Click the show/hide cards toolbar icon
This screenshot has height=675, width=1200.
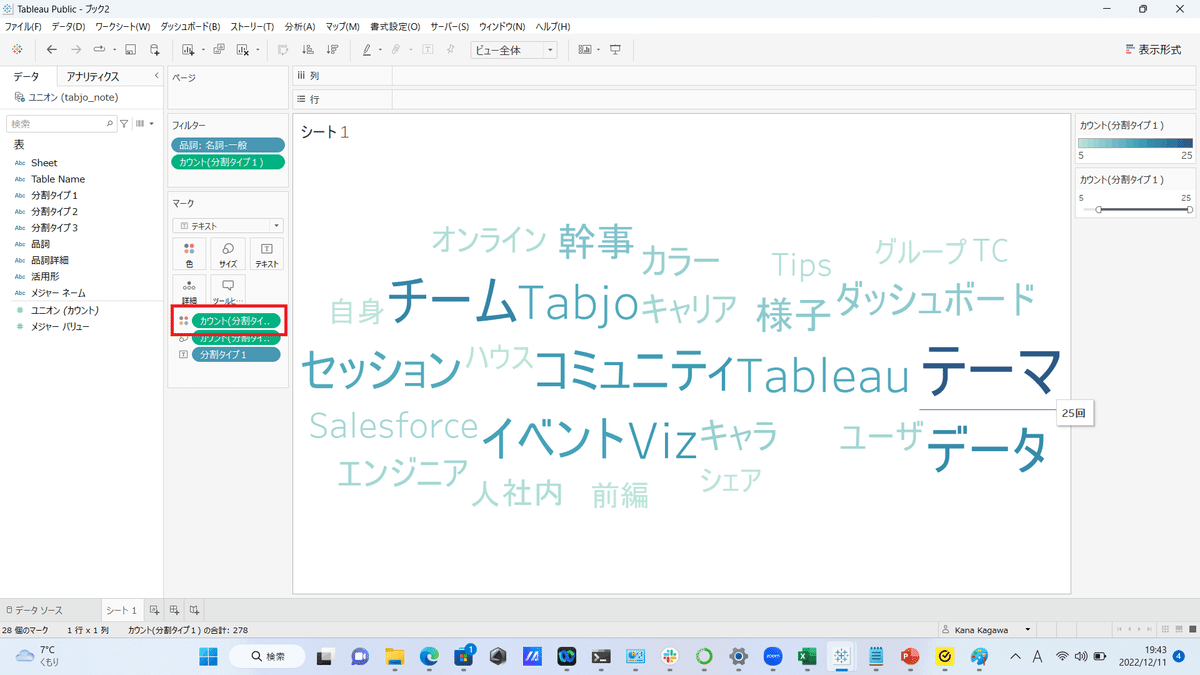[585, 49]
